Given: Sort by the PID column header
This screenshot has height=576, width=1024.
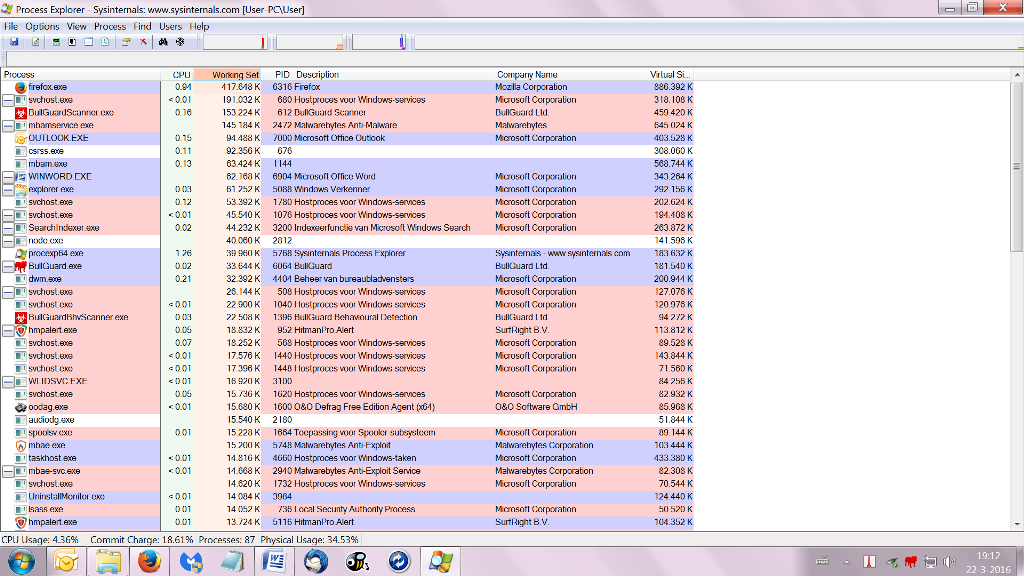Looking at the screenshot, I should pos(277,74).
